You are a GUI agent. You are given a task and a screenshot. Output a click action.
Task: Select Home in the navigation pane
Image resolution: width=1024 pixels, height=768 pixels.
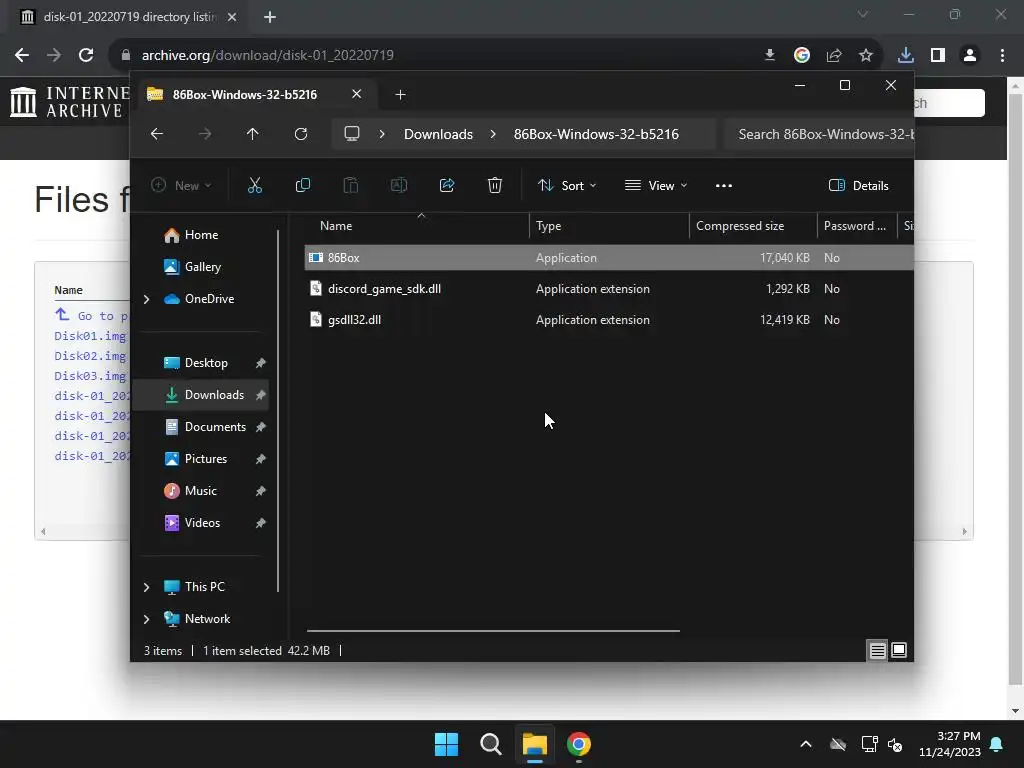pyautogui.click(x=200, y=235)
